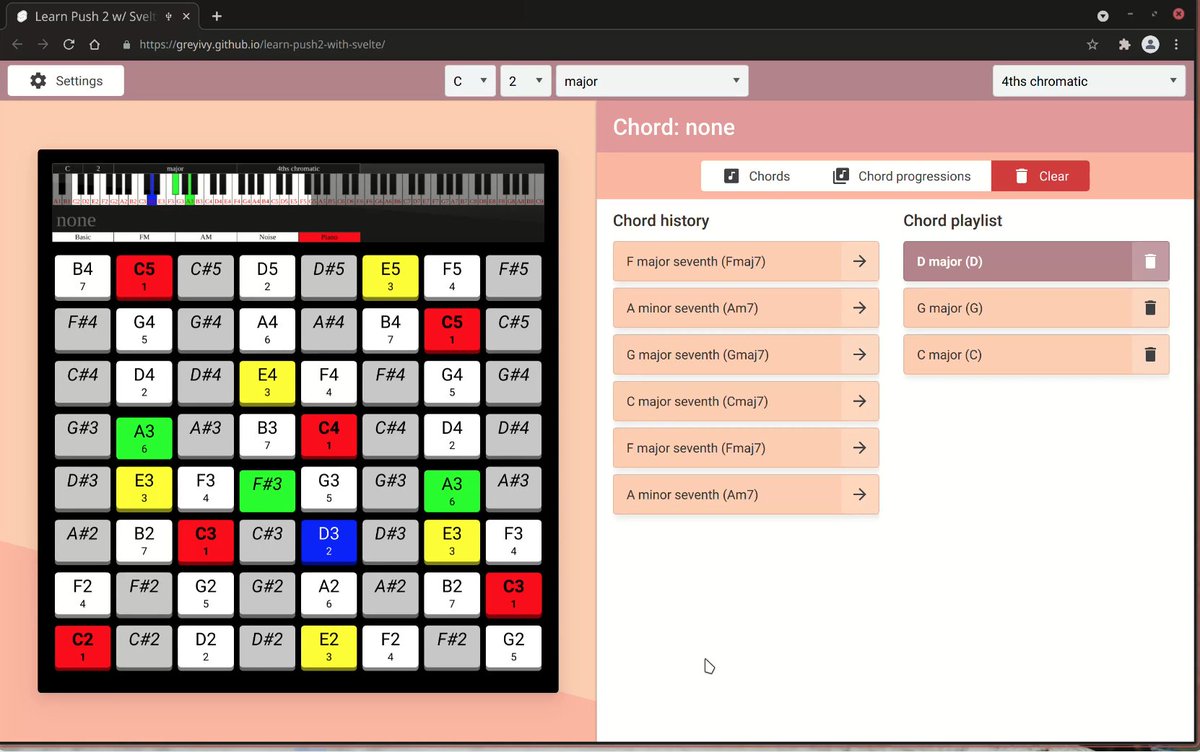Open the scale dropdown showing major

(652, 81)
